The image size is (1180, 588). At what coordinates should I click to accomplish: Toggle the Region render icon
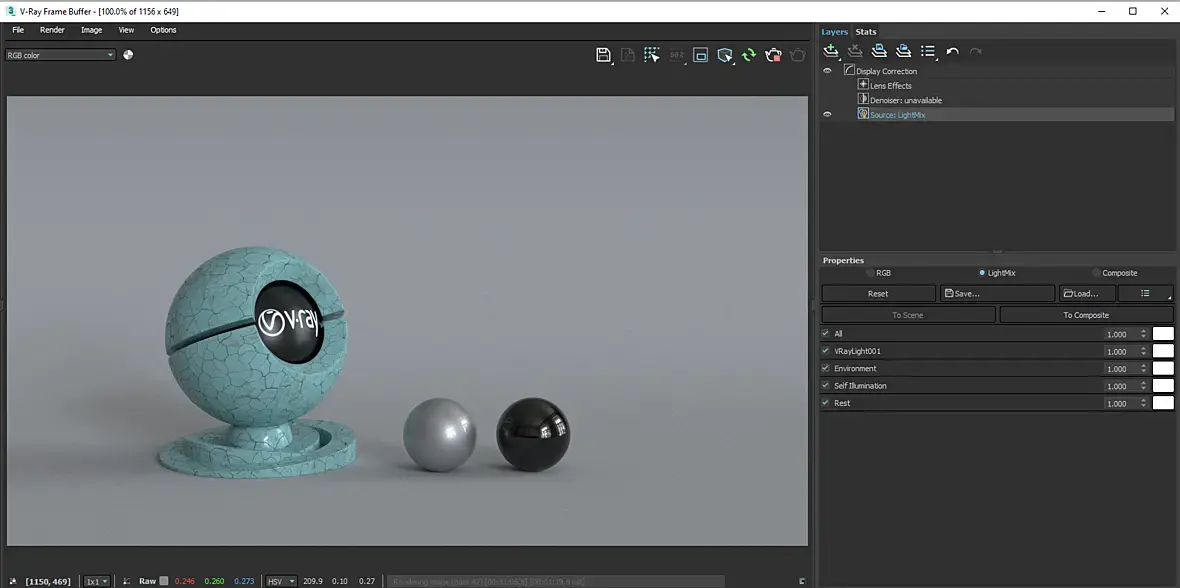(x=701, y=55)
